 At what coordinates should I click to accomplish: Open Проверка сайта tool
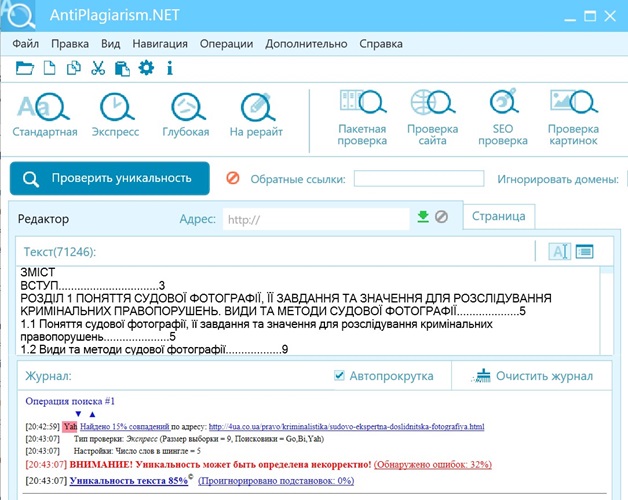433,117
